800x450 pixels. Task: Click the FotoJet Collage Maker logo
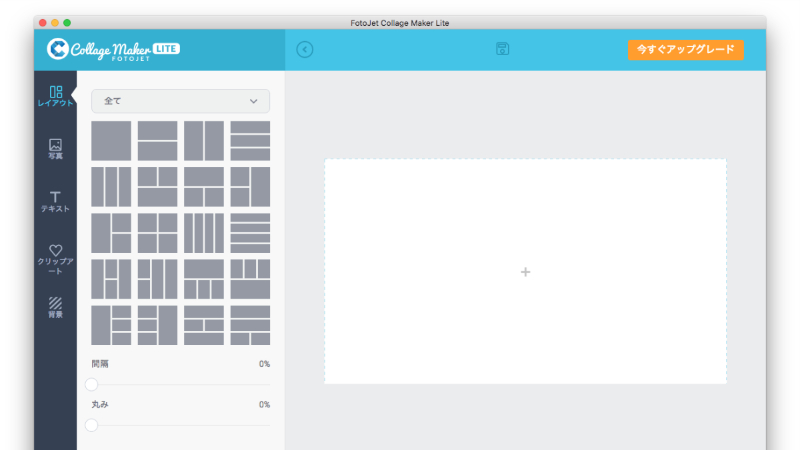[112, 49]
